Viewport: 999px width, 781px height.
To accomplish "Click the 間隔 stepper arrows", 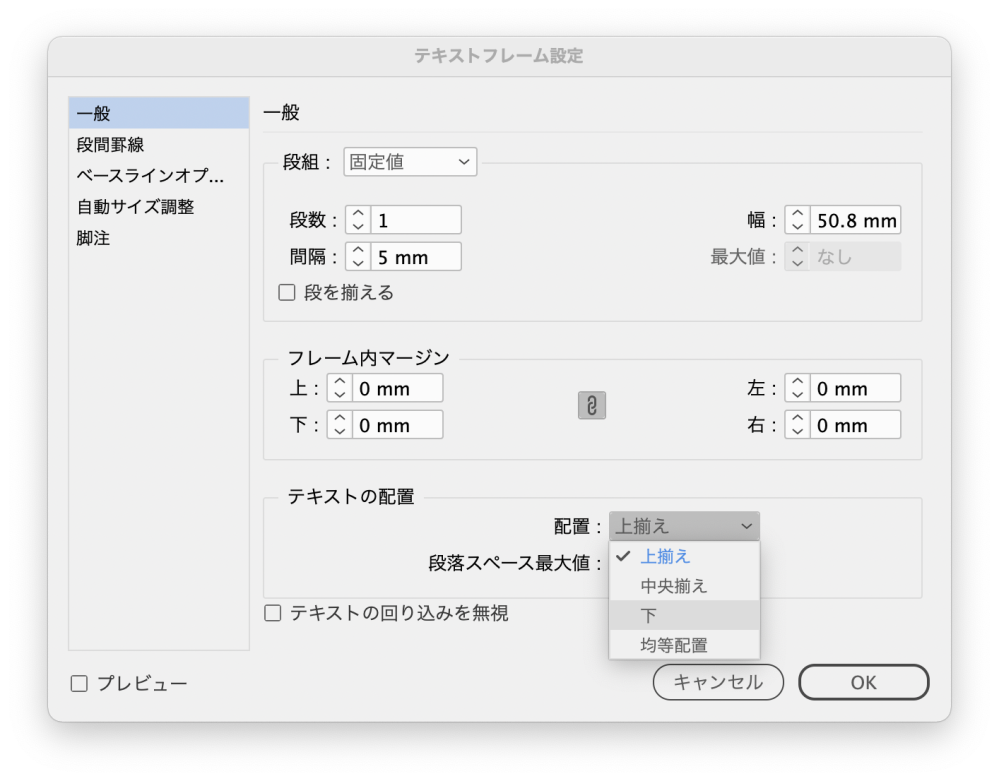I will coord(357,257).
